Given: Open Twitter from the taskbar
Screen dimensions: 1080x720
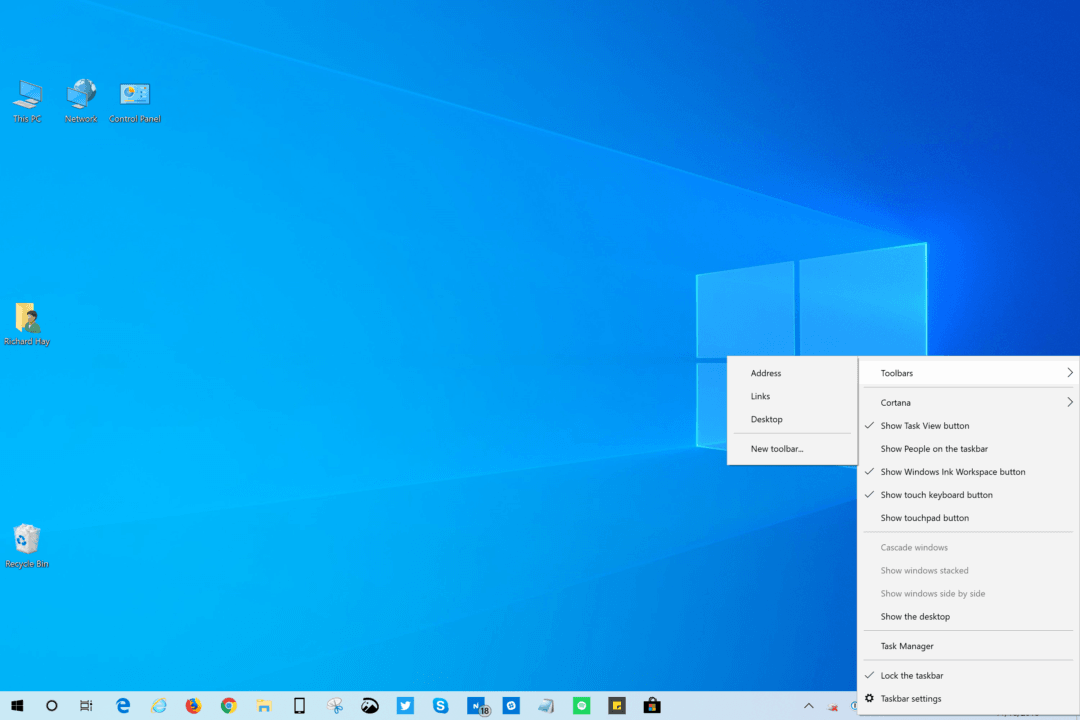Looking at the screenshot, I should tap(405, 705).
